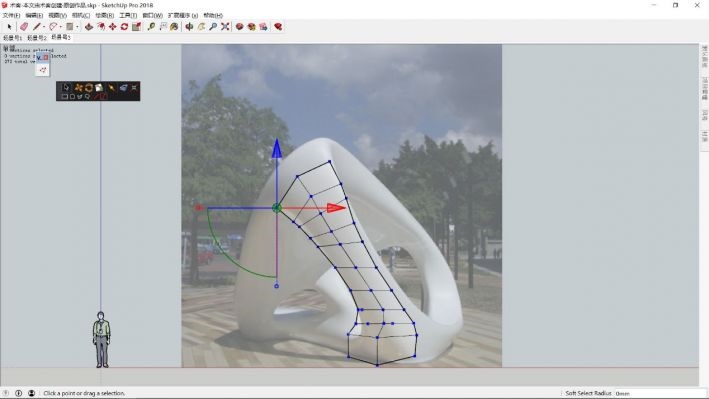This screenshot has width=709, height=399.
Task: Choose the Line pencil tool
Action: [x=37, y=27]
